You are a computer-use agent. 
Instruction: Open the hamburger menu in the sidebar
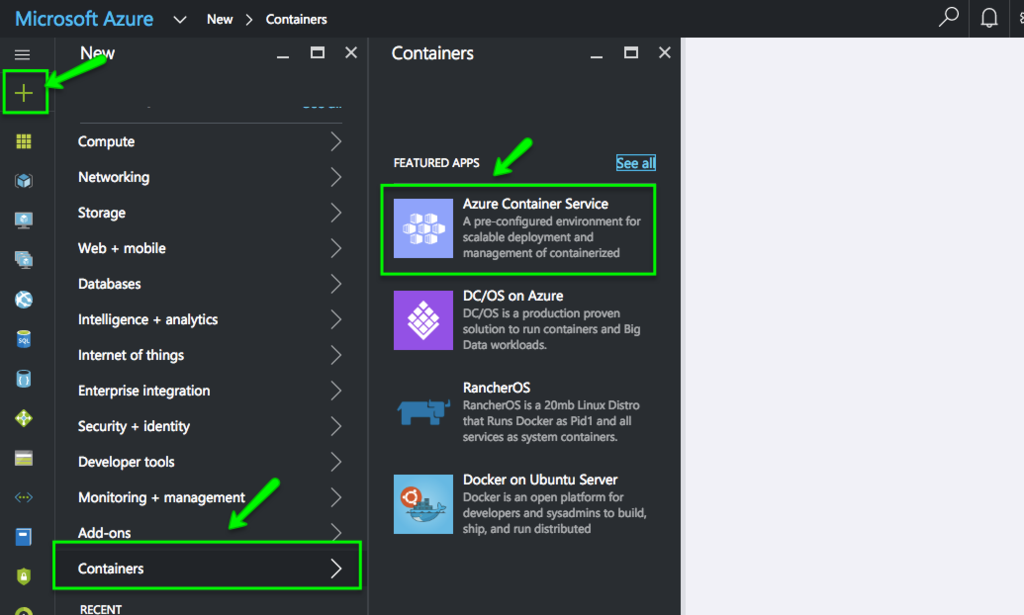[x=22, y=55]
